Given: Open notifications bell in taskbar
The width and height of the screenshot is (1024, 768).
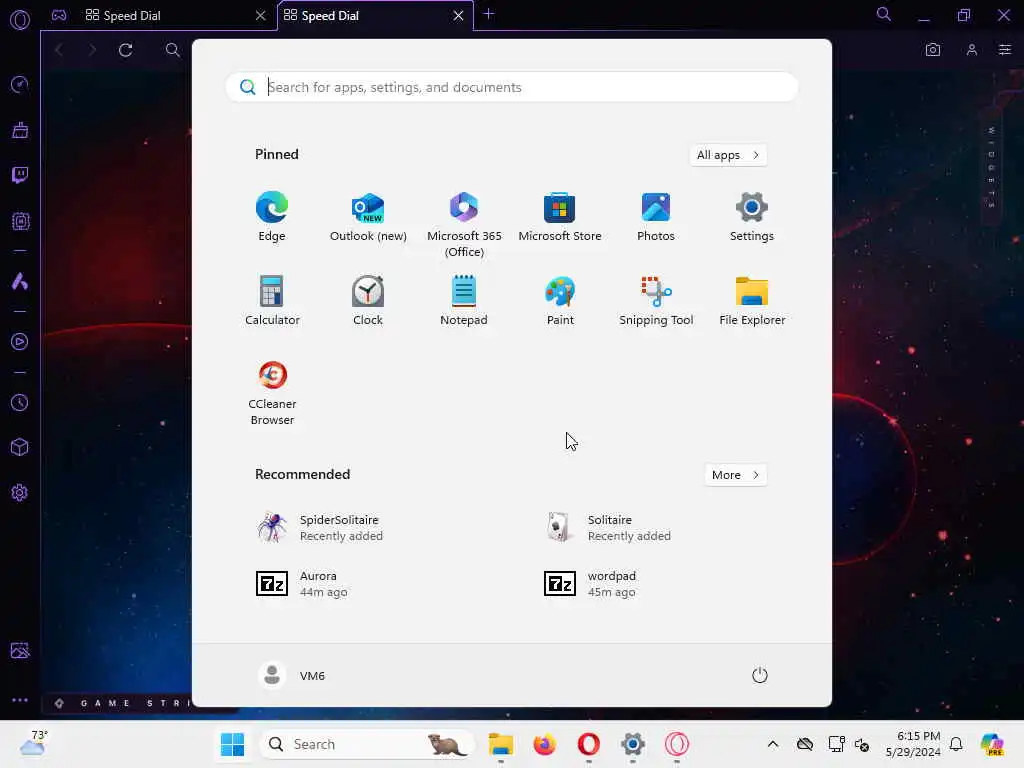Looking at the screenshot, I should pos(956,744).
